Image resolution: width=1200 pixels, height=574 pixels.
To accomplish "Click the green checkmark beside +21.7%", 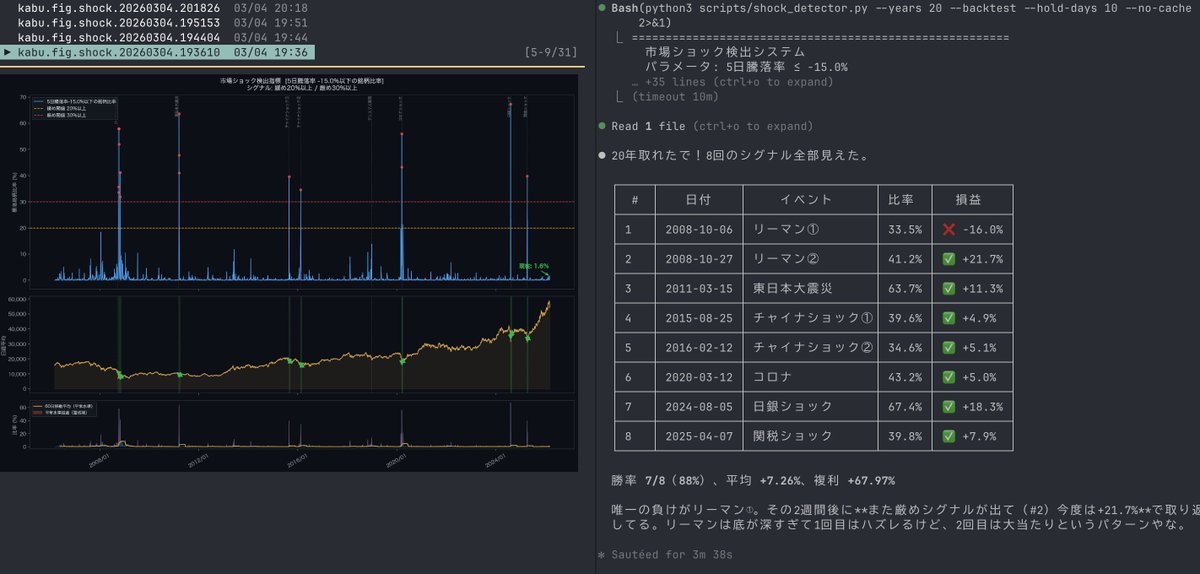I will pyautogui.click(x=949, y=259).
